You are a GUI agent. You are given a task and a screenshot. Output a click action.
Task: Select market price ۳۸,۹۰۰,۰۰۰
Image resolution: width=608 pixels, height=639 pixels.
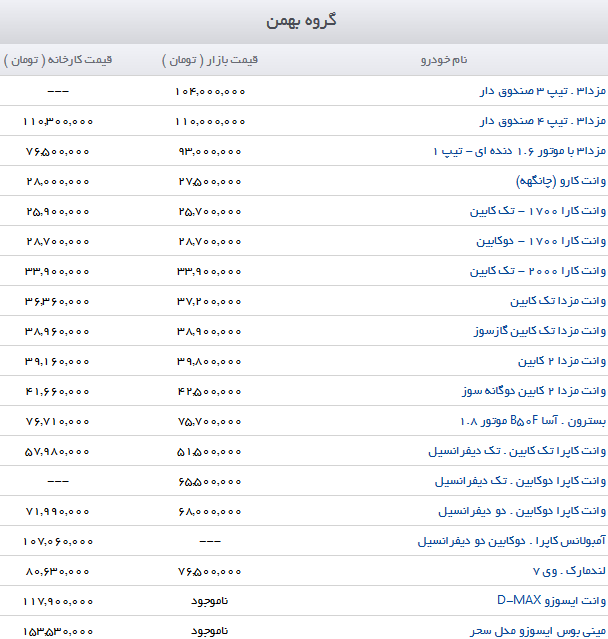pos(209,331)
